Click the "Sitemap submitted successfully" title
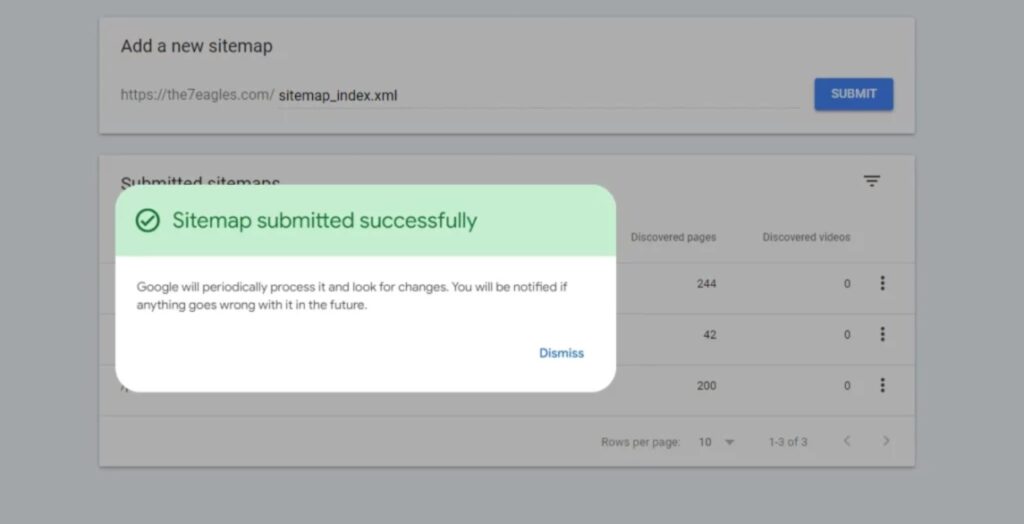 [324, 221]
